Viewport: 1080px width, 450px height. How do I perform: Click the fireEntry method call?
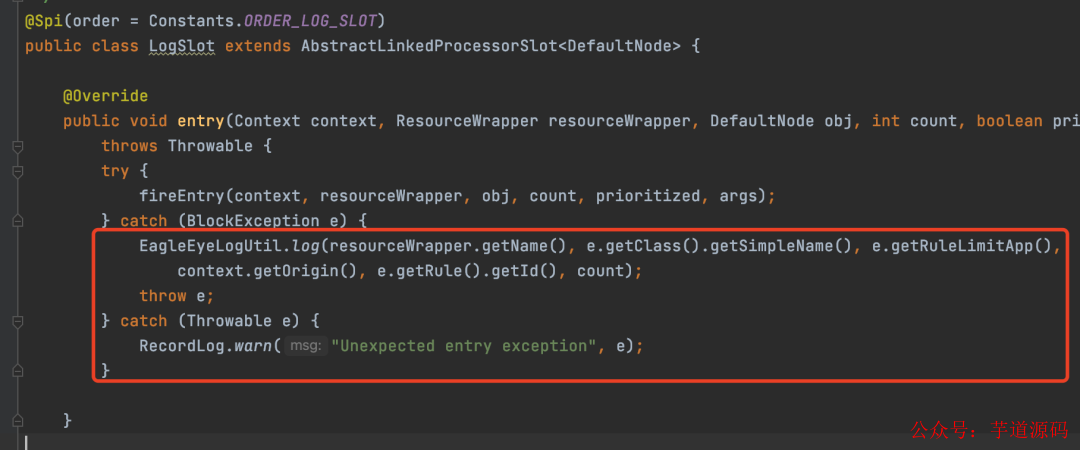(182, 196)
